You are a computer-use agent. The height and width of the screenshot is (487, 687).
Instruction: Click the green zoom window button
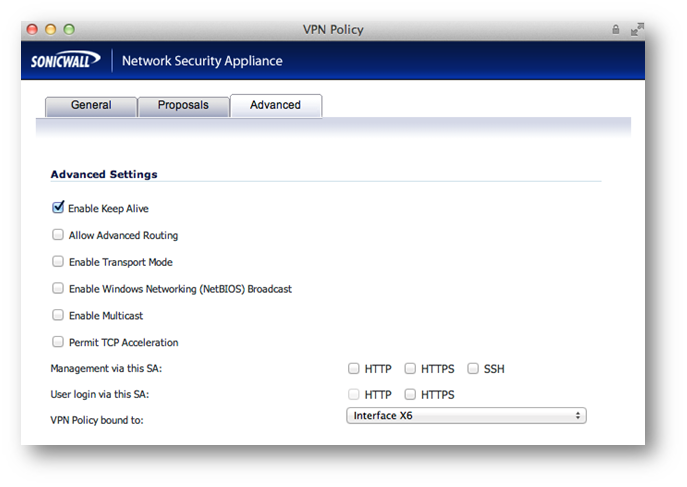(69, 29)
